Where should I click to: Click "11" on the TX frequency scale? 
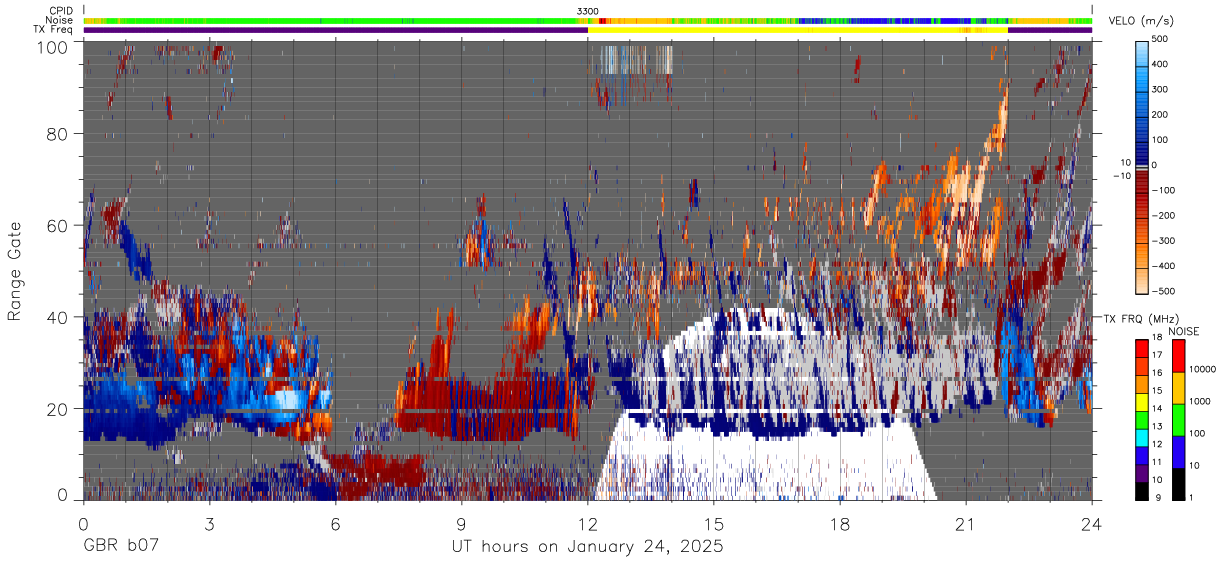click(1159, 462)
